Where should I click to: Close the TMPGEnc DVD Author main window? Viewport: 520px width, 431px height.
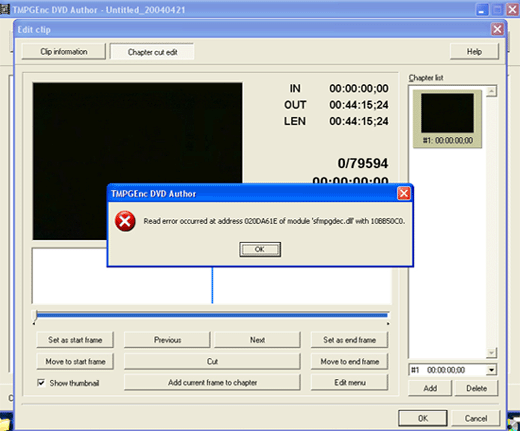click(x=512, y=10)
